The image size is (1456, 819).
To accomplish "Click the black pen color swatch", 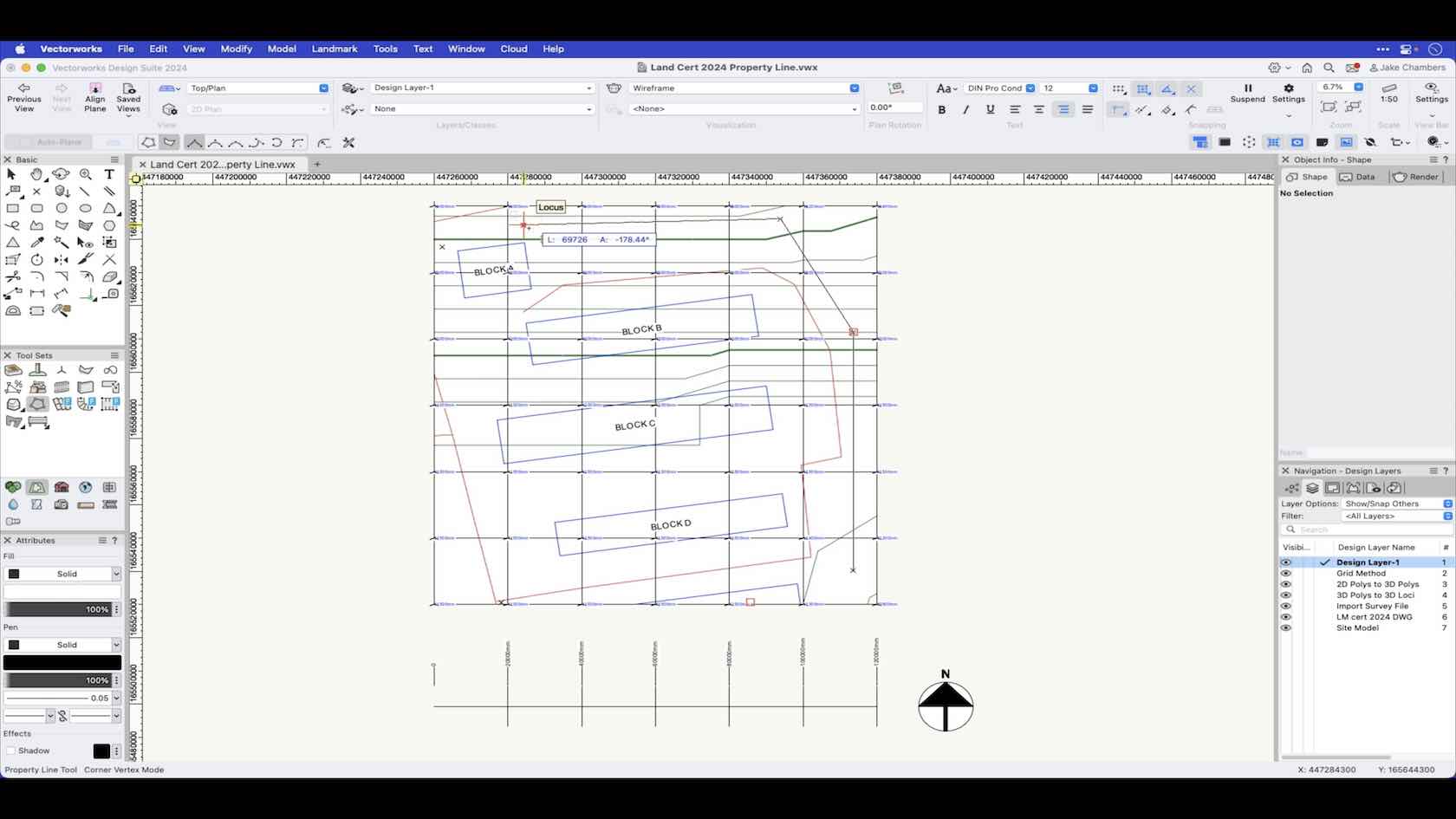I will (61, 662).
